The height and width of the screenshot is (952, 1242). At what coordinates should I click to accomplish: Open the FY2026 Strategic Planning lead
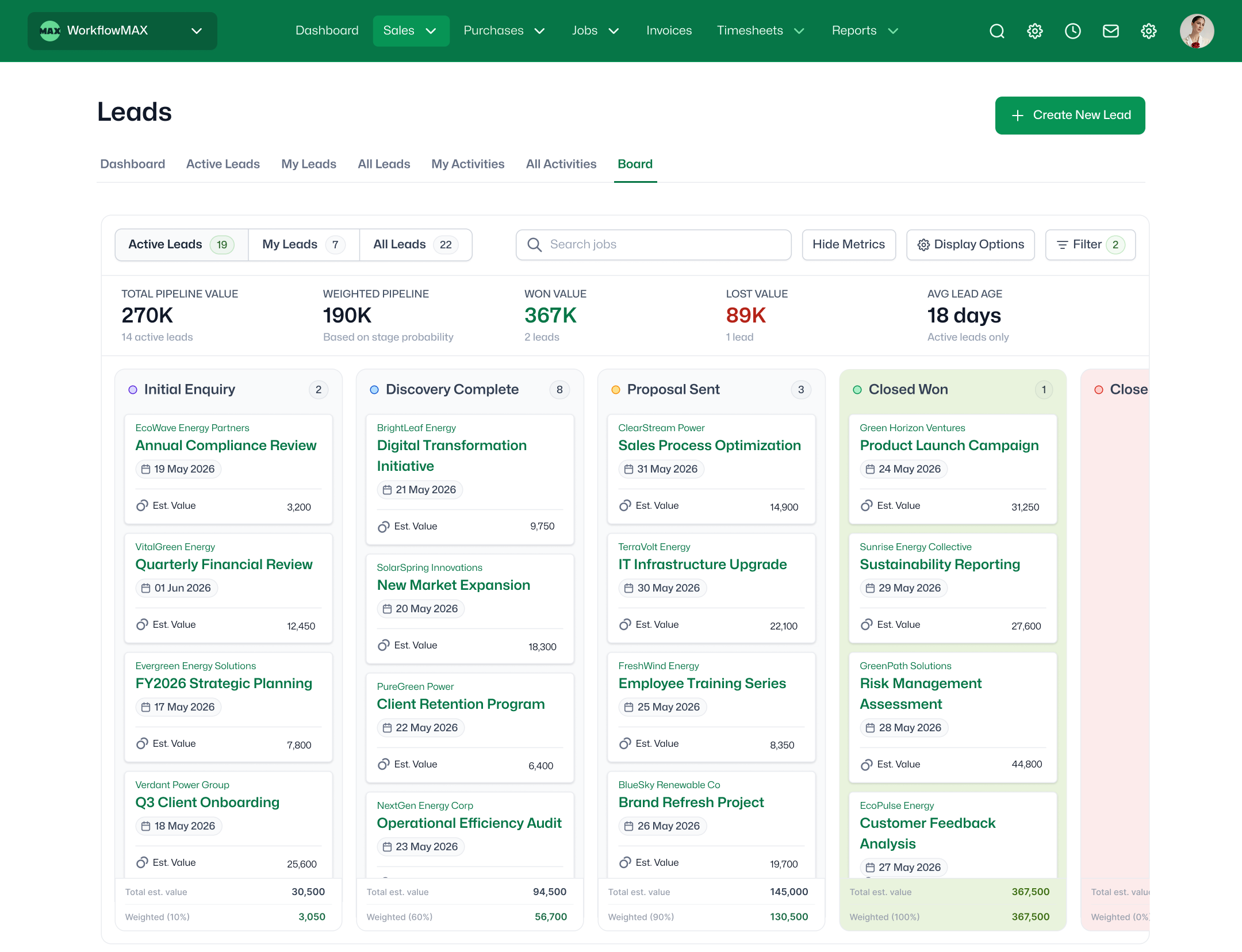click(224, 684)
